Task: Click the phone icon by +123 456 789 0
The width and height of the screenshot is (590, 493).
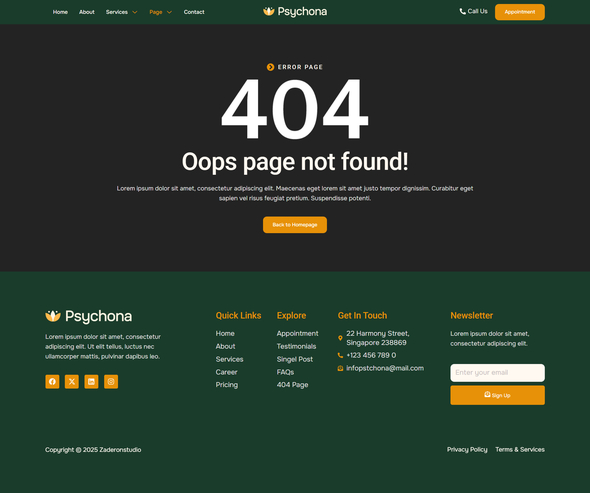Action: pyautogui.click(x=340, y=355)
